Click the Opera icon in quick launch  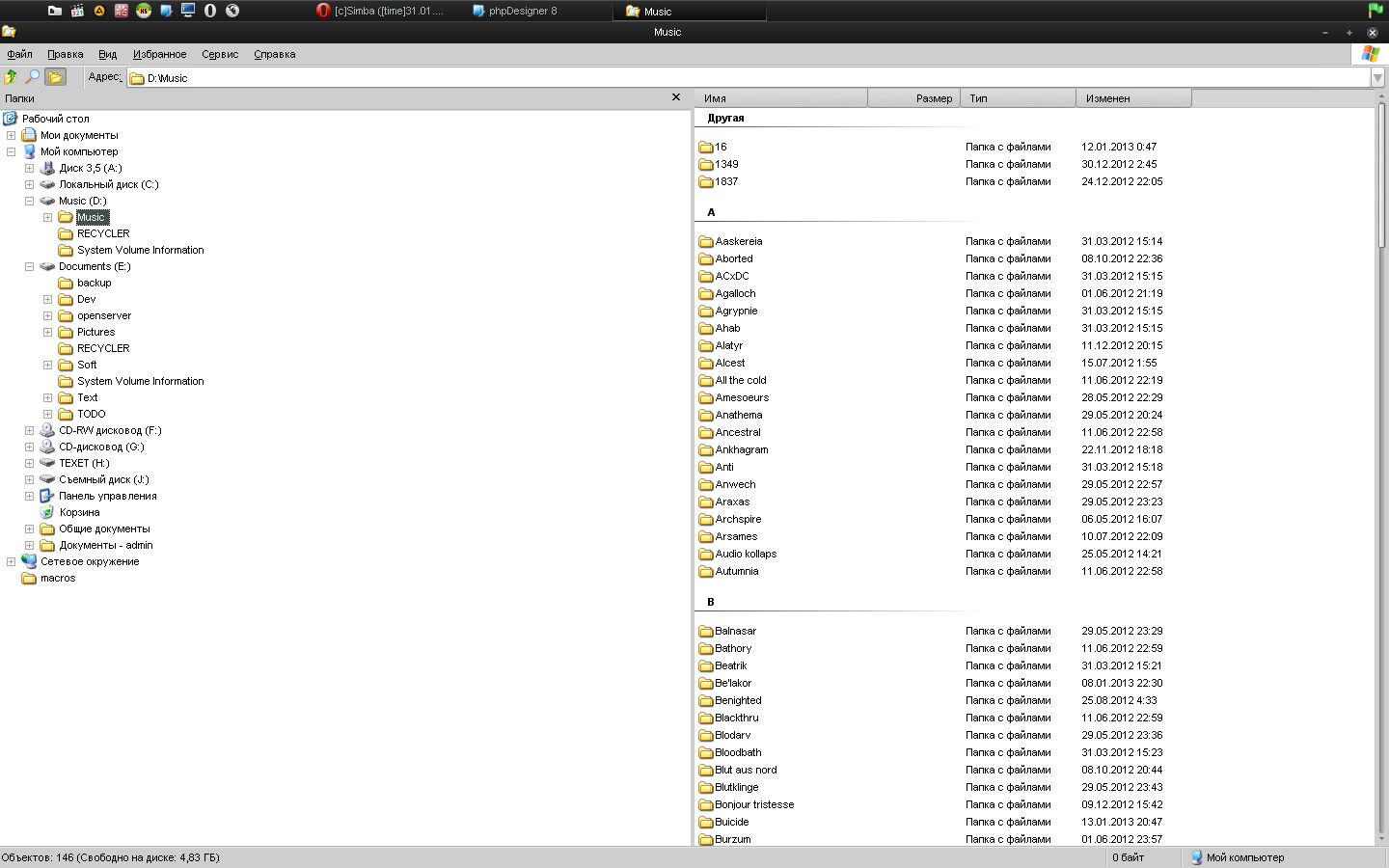coord(209,11)
